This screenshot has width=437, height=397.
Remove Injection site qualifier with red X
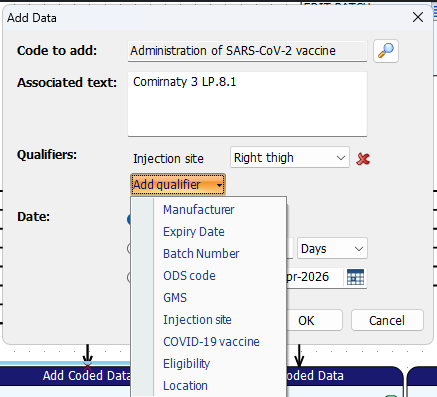[x=363, y=159]
